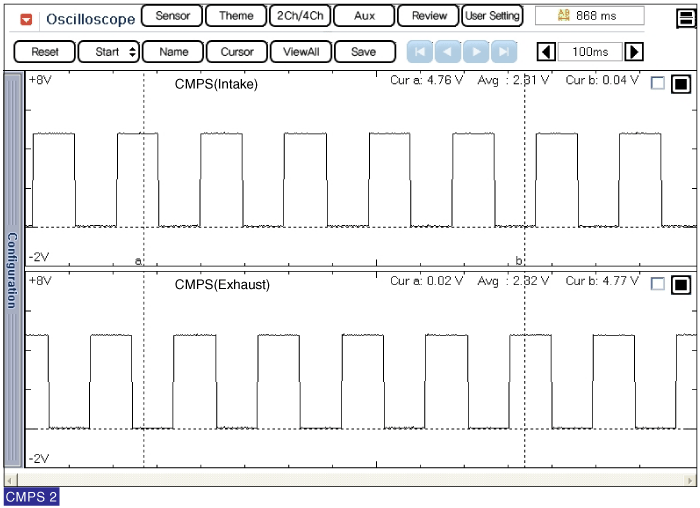Open the top-right list menu icon
The height and width of the screenshot is (508, 700).
[687, 16]
